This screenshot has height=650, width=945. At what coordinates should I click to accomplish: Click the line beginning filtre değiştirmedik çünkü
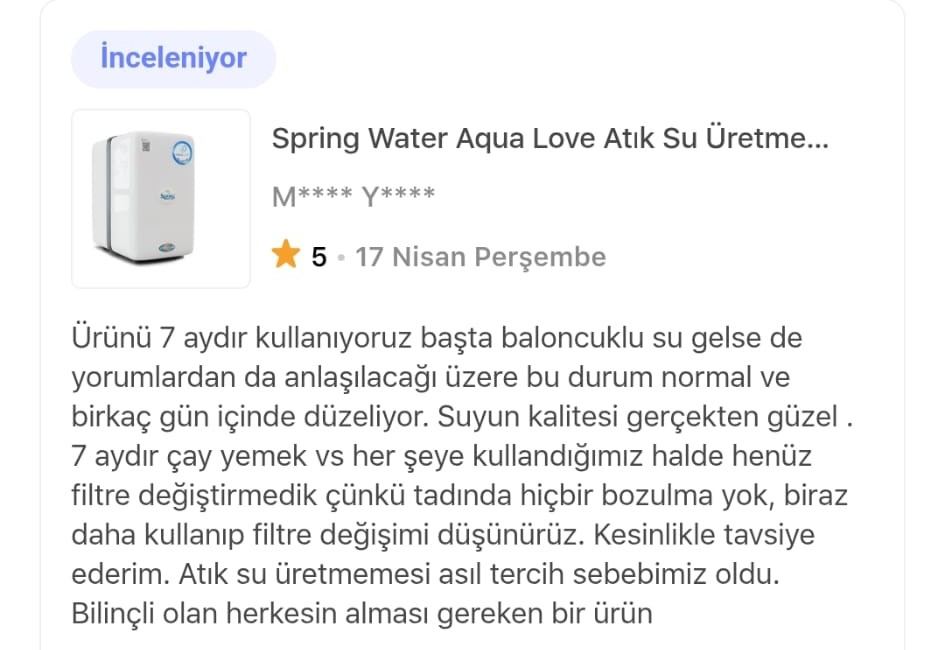pos(459,496)
